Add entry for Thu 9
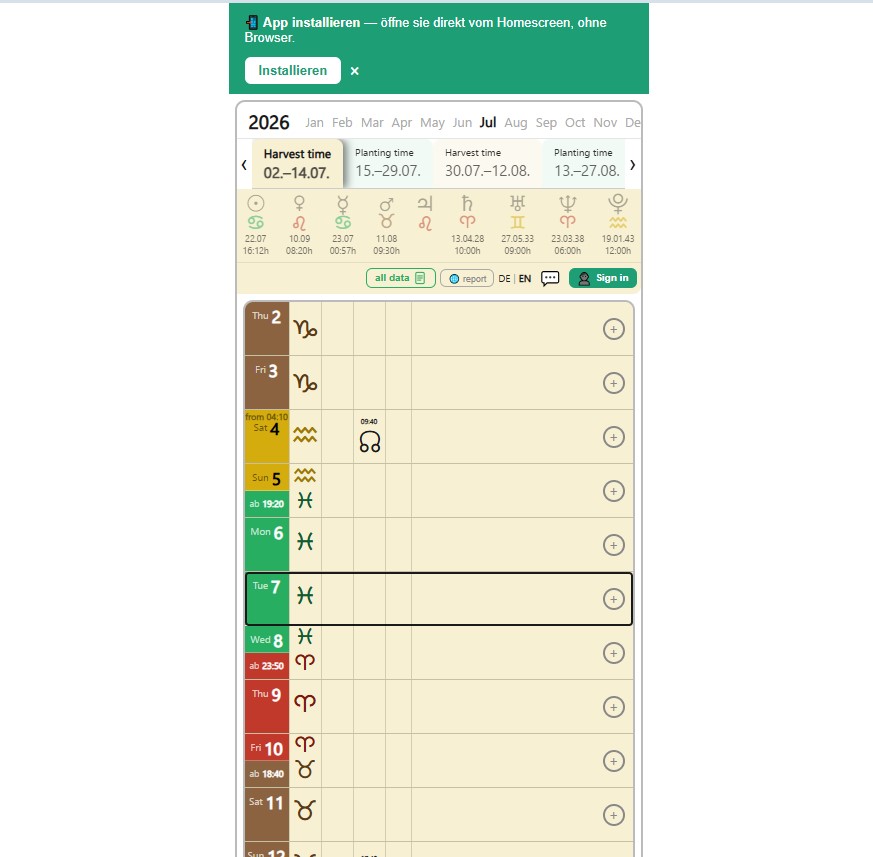Viewport: 873px width, 857px height. [614, 707]
